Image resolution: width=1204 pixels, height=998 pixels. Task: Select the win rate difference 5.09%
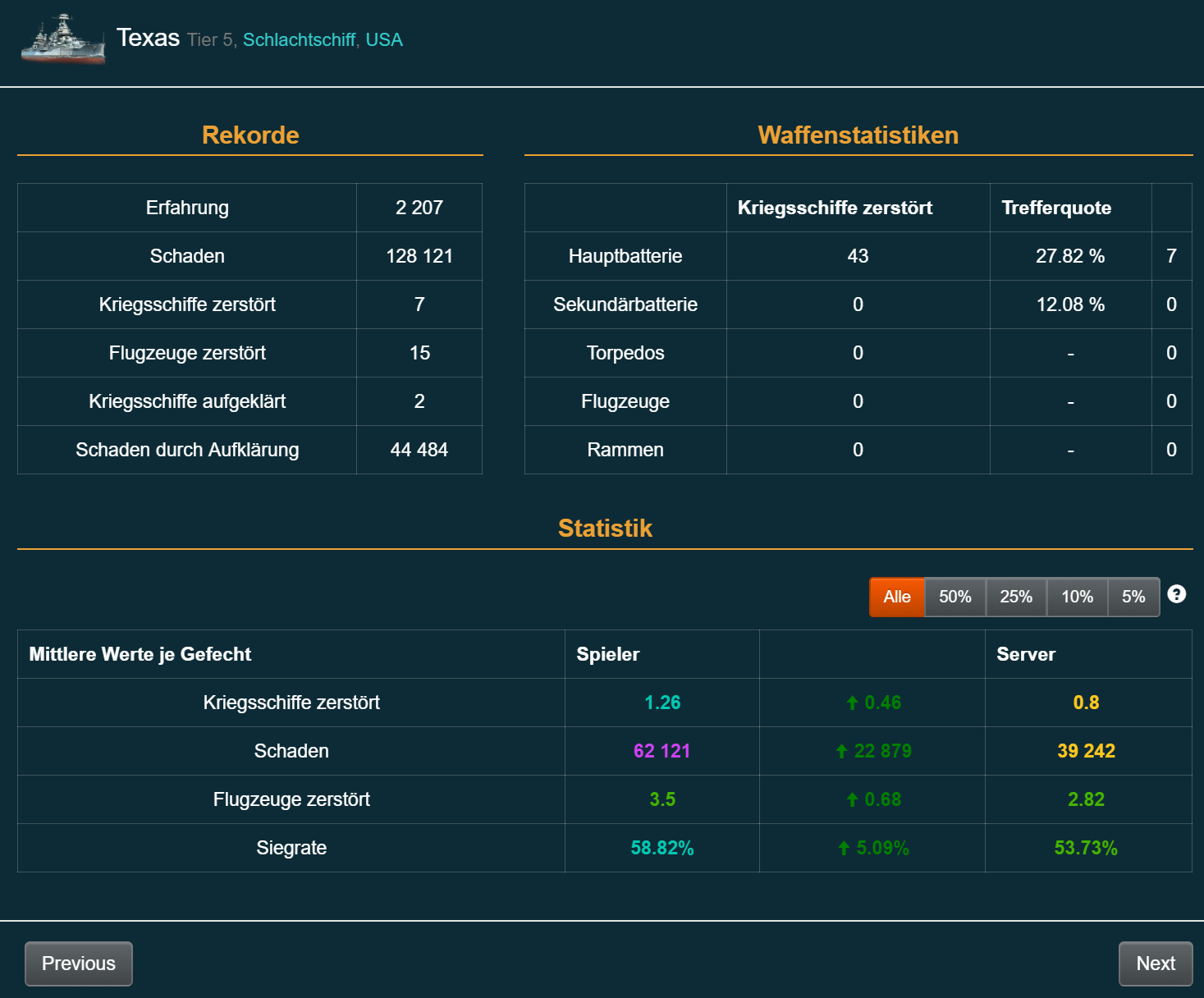point(873,848)
